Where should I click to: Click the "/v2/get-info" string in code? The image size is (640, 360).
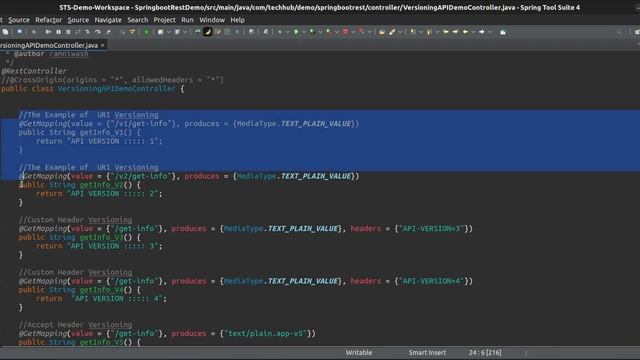141,176
